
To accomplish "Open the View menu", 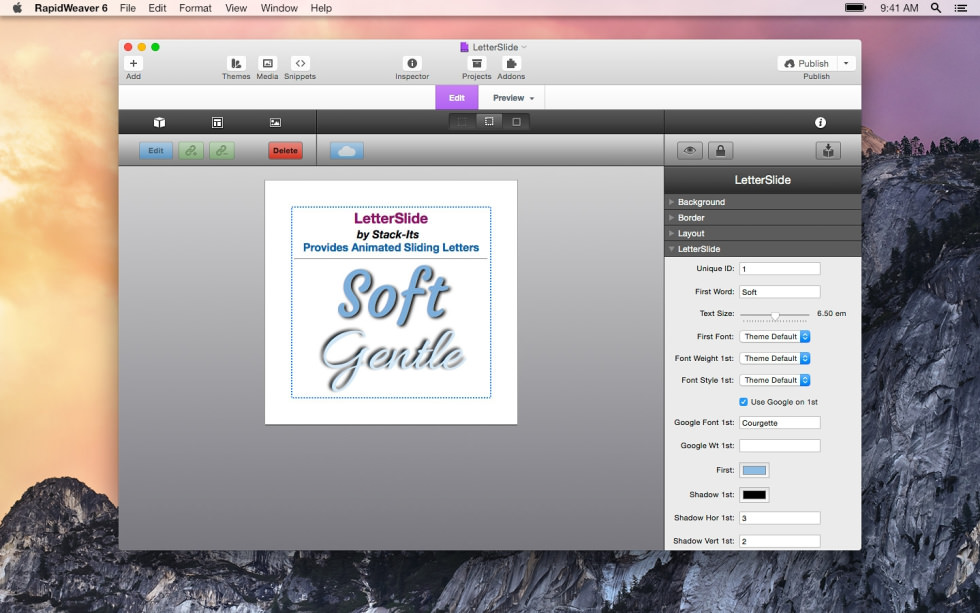I will pyautogui.click(x=236, y=8).
